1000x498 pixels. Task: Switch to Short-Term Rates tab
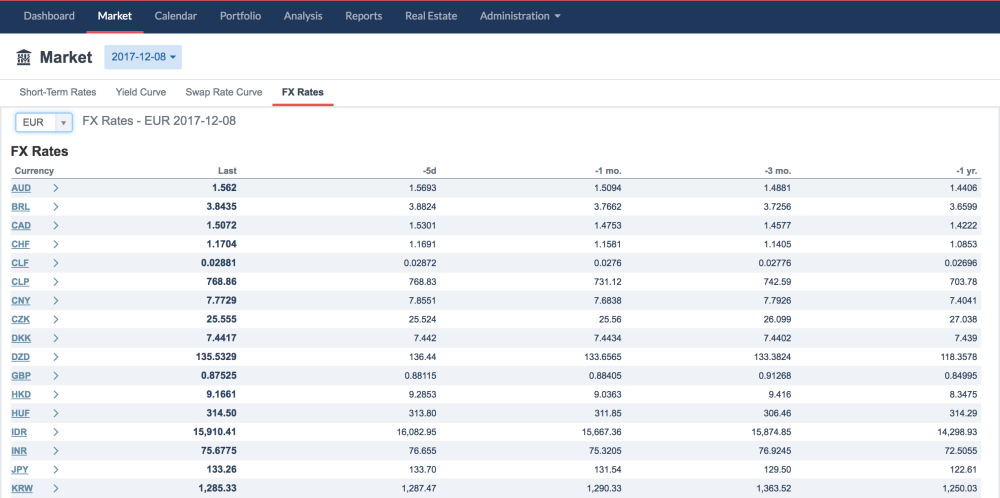[x=58, y=92]
